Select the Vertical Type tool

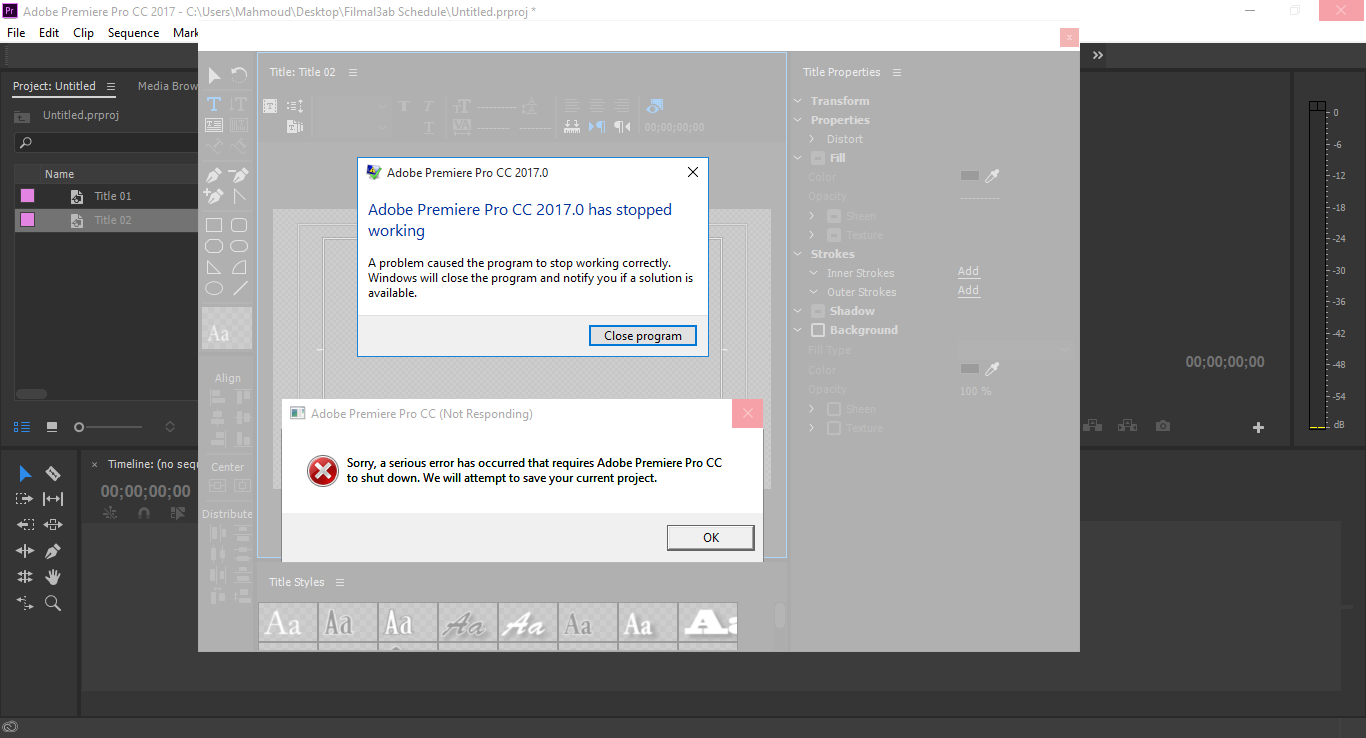point(238,104)
